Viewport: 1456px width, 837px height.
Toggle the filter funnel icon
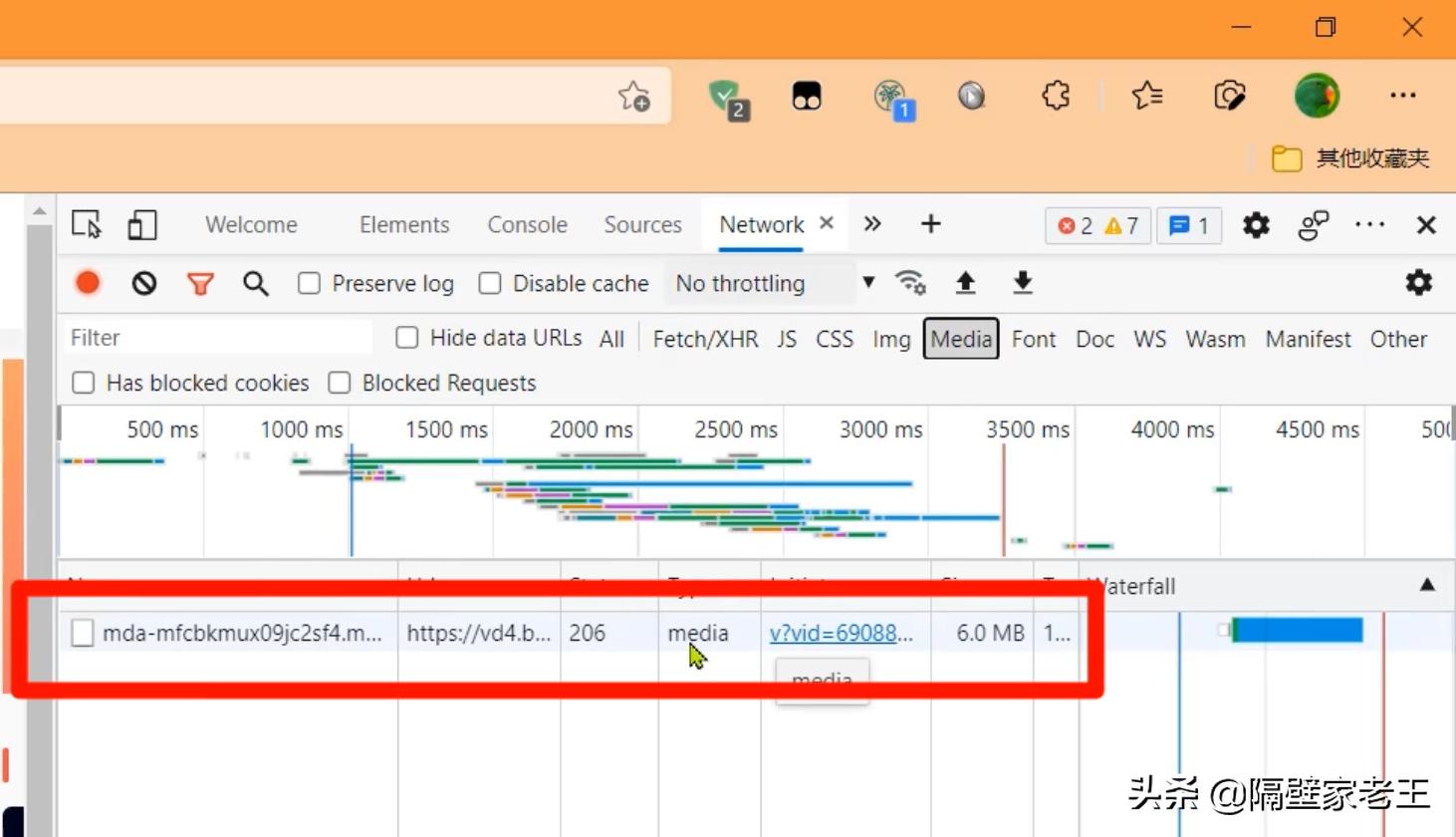click(200, 284)
